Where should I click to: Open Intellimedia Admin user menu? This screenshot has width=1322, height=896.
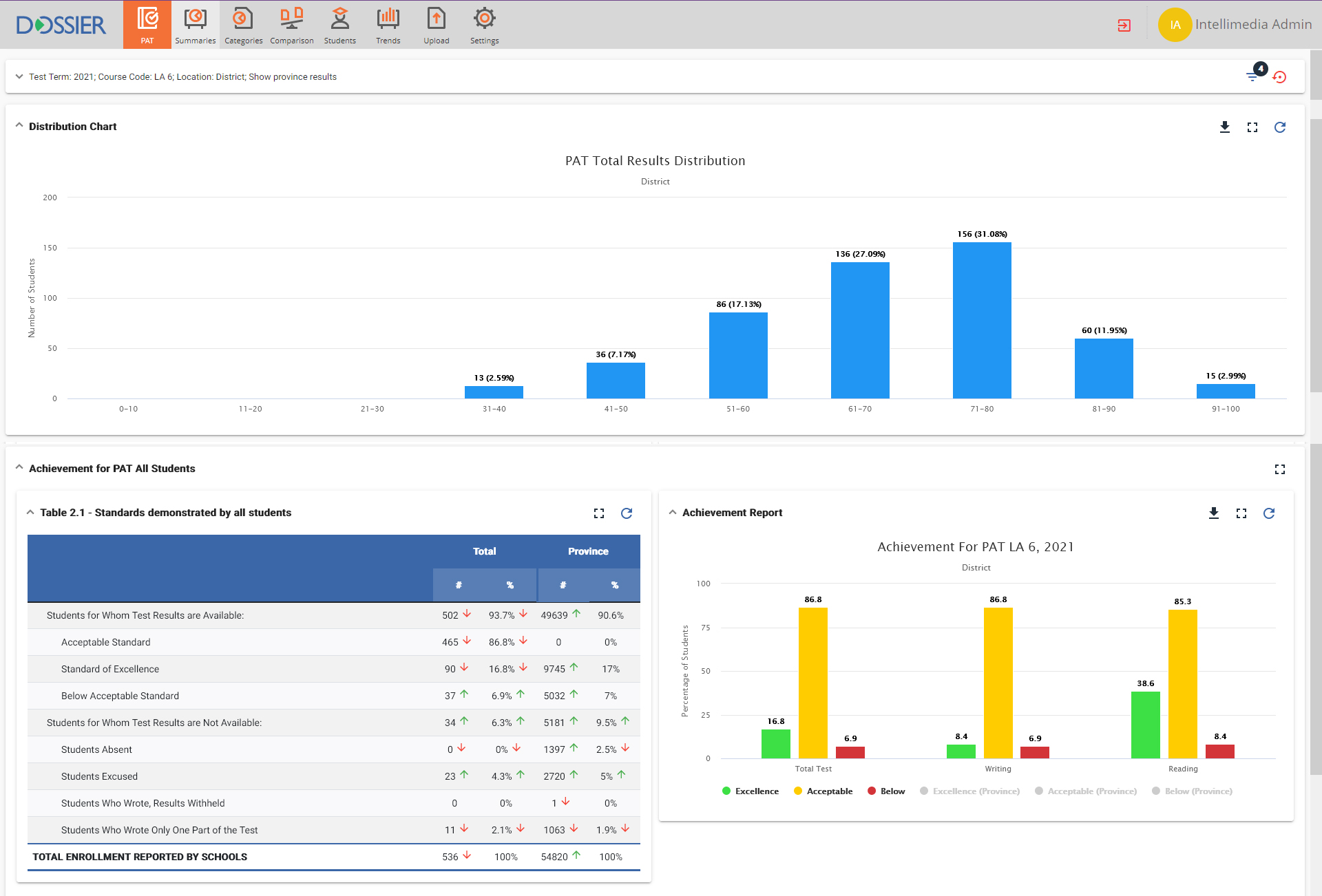(1235, 25)
